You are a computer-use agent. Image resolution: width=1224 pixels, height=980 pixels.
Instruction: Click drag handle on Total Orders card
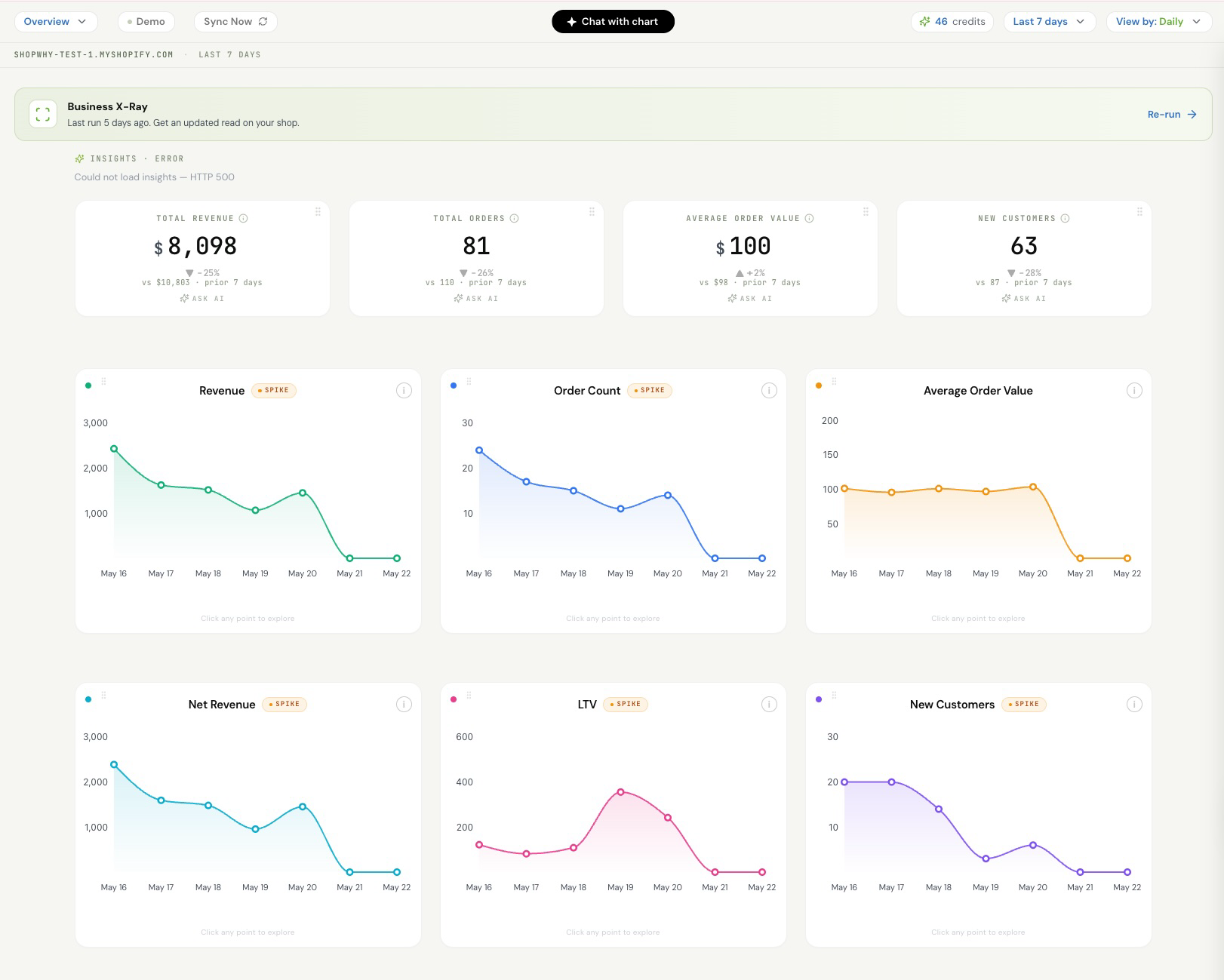(592, 212)
